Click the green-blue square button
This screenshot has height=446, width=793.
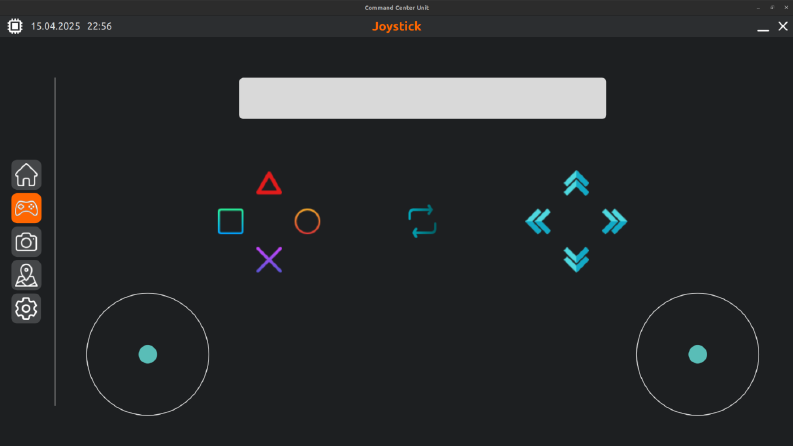point(231,221)
